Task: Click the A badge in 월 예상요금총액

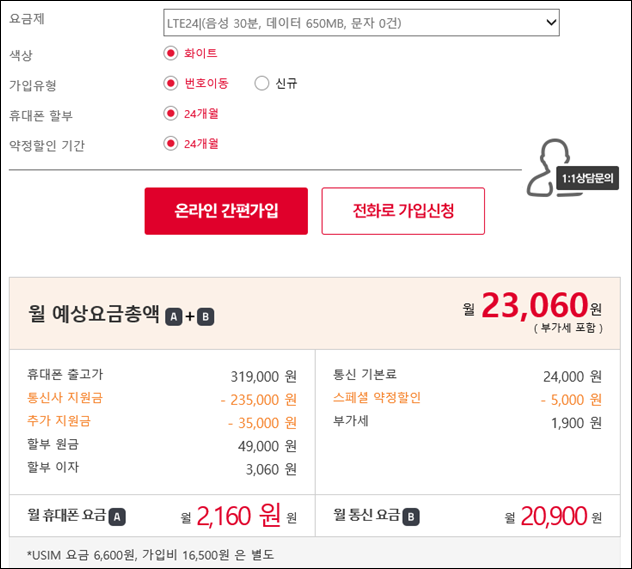Action: (x=174, y=317)
